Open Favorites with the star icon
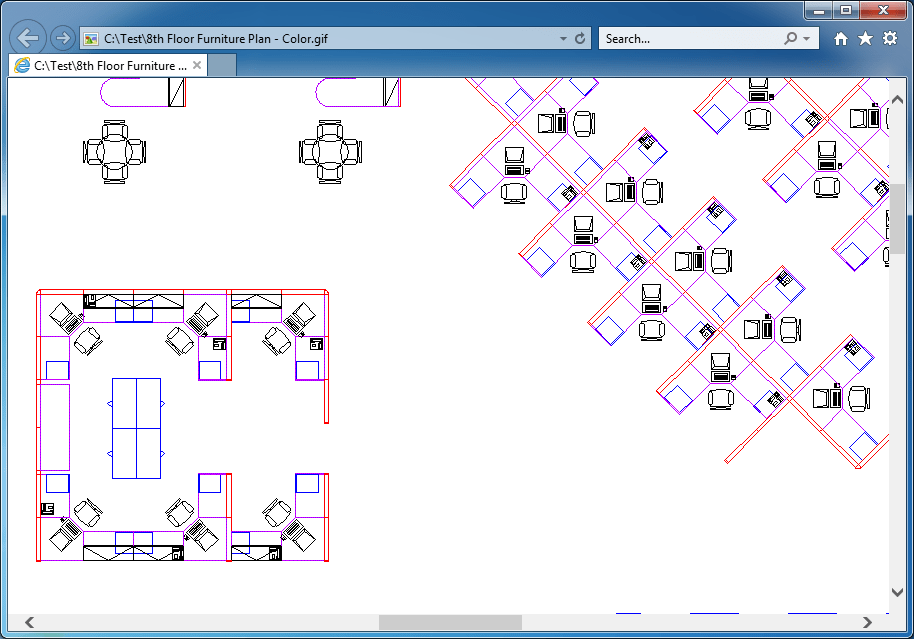This screenshot has height=639, width=914. 866,38
